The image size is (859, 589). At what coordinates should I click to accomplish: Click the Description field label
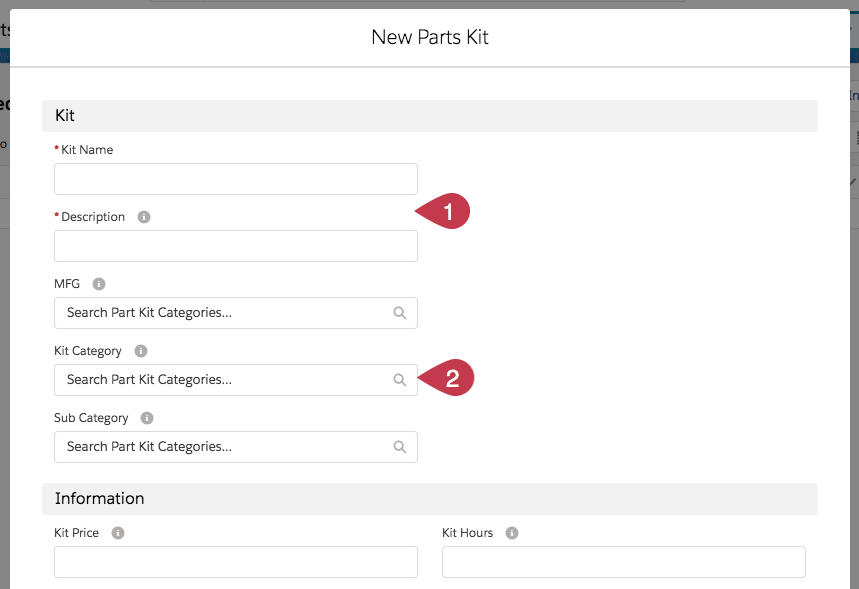pos(93,217)
